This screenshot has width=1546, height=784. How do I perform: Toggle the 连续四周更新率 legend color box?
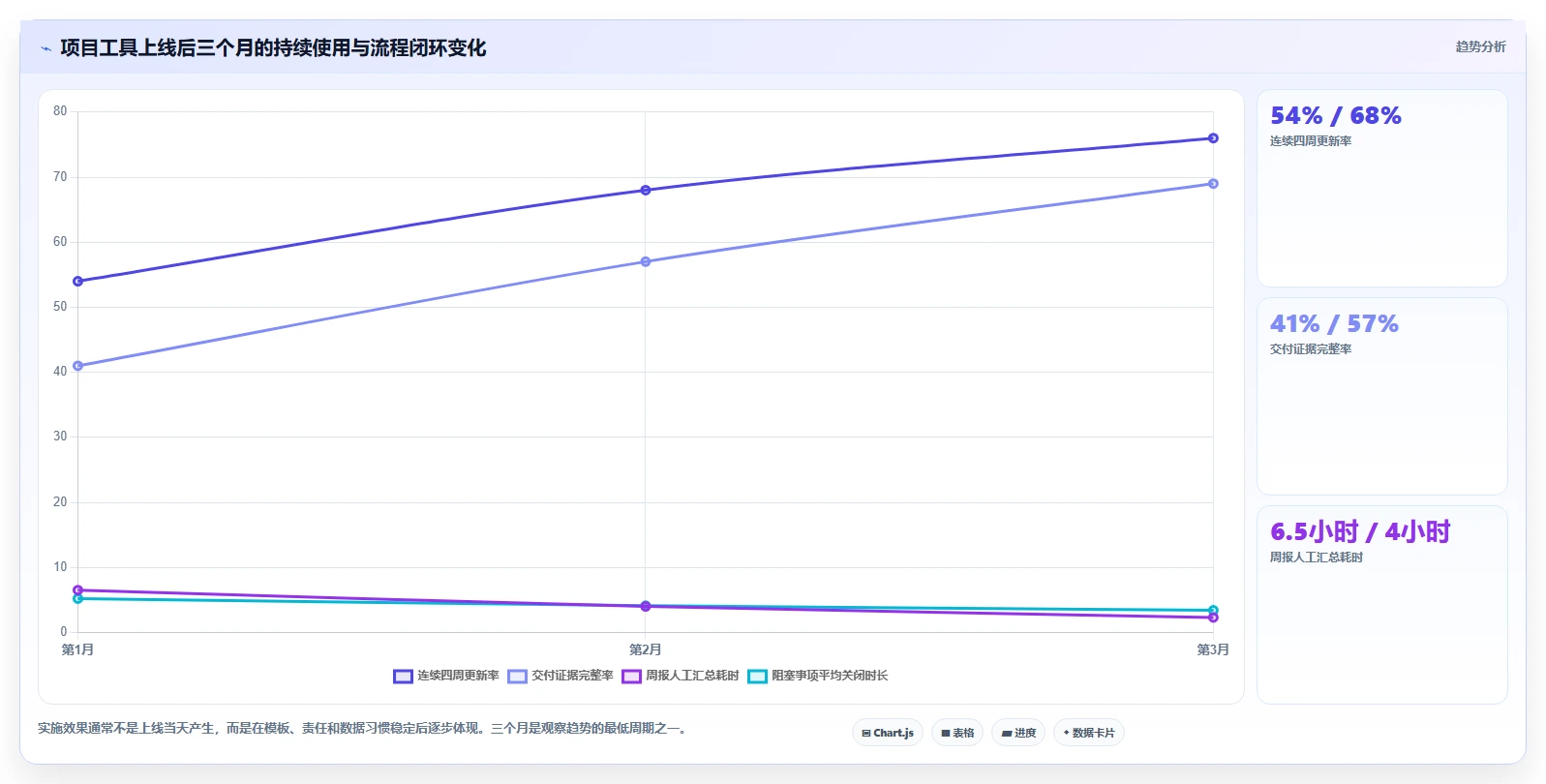coord(403,676)
